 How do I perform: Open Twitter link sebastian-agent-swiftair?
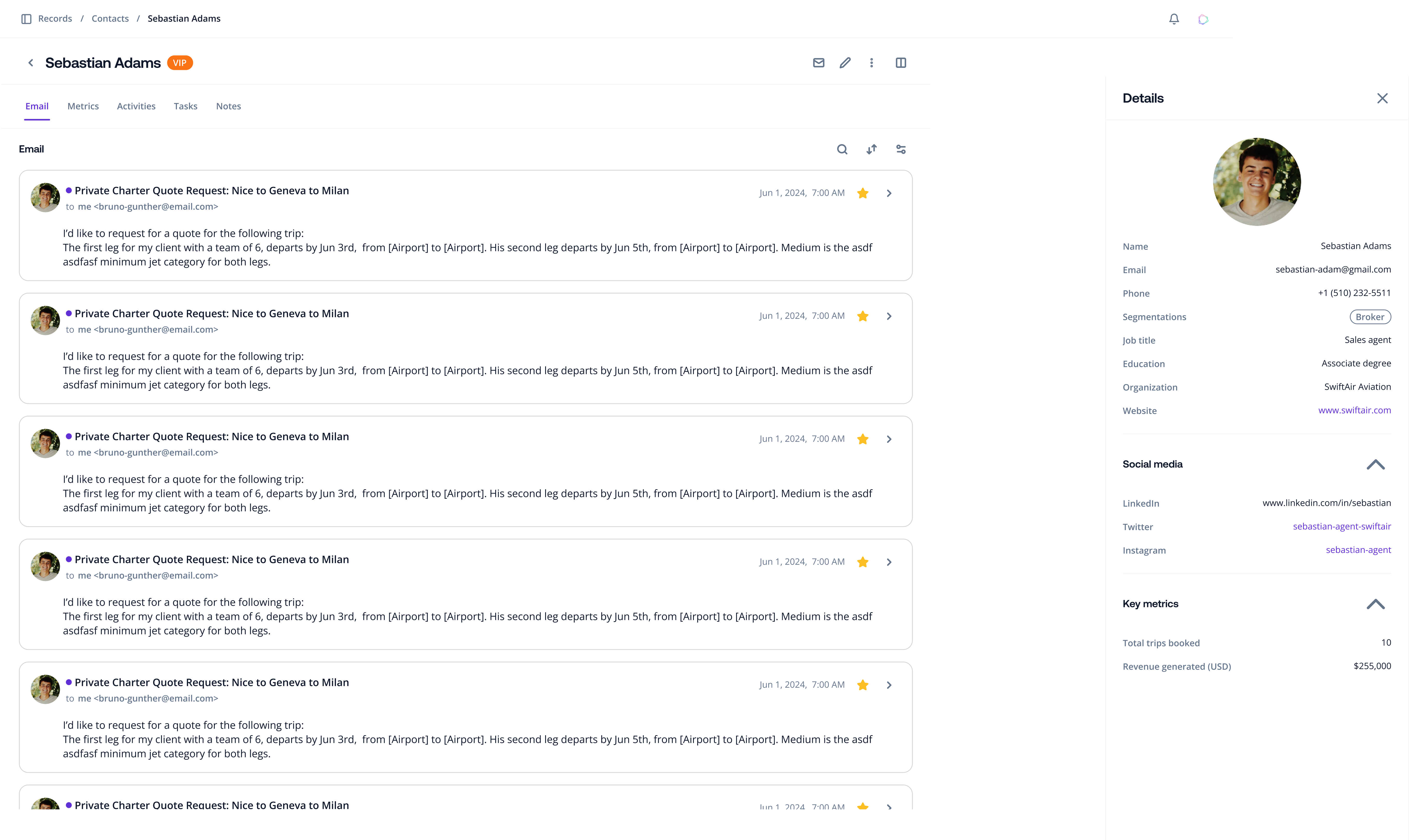pos(1342,527)
